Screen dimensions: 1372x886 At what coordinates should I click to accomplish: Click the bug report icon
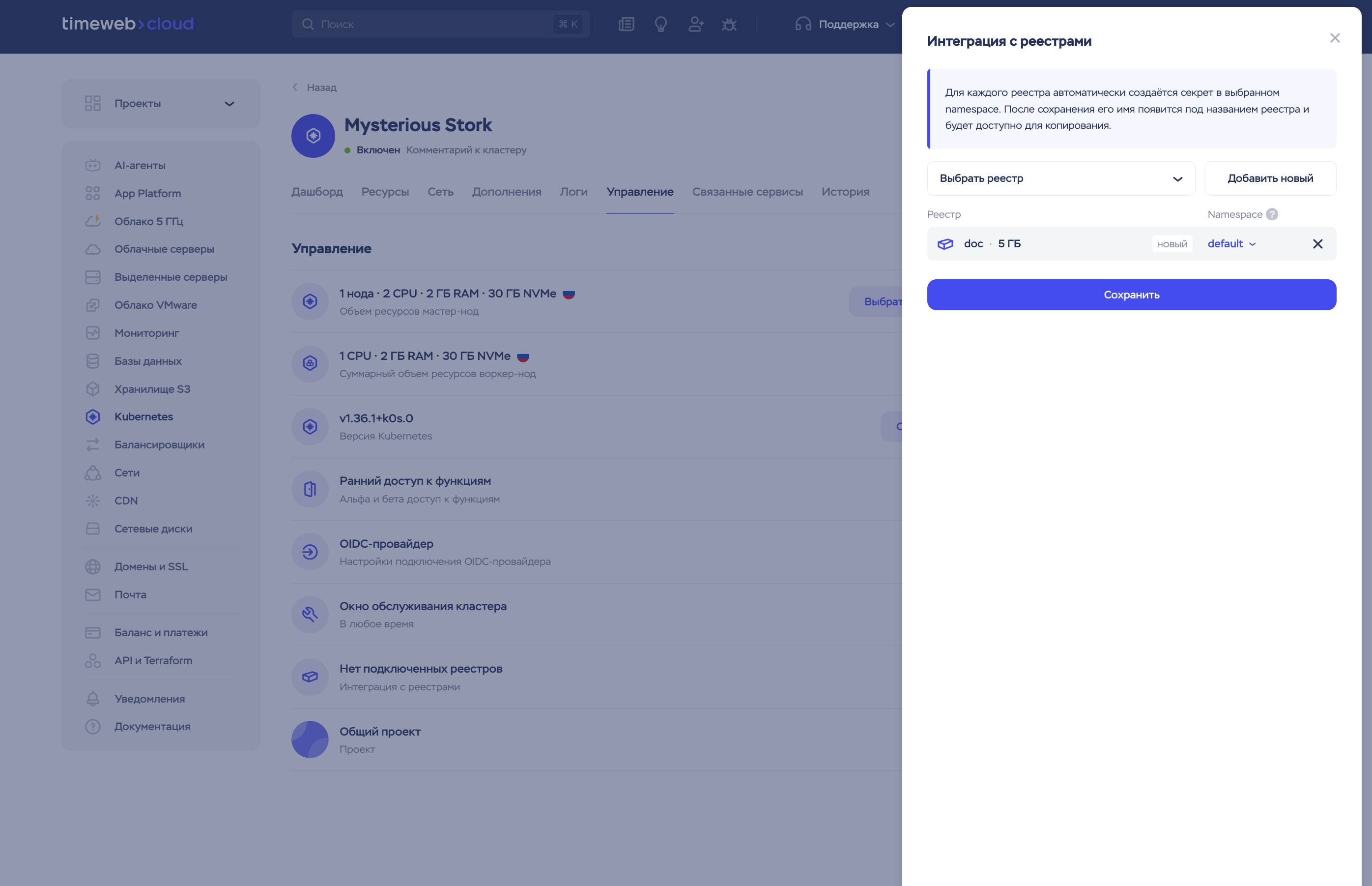(729, 24)
